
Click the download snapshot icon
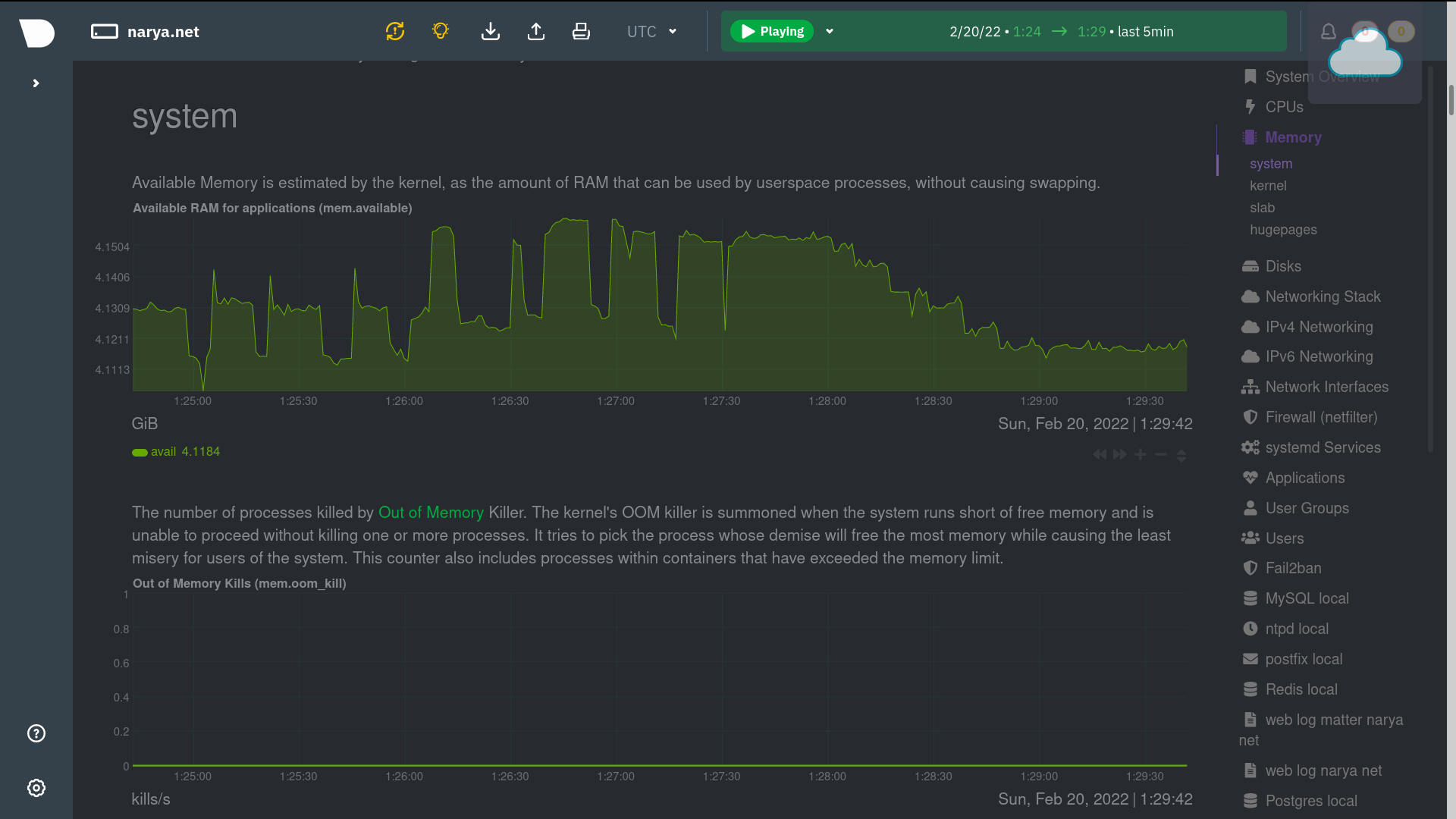tap(491, 31)
